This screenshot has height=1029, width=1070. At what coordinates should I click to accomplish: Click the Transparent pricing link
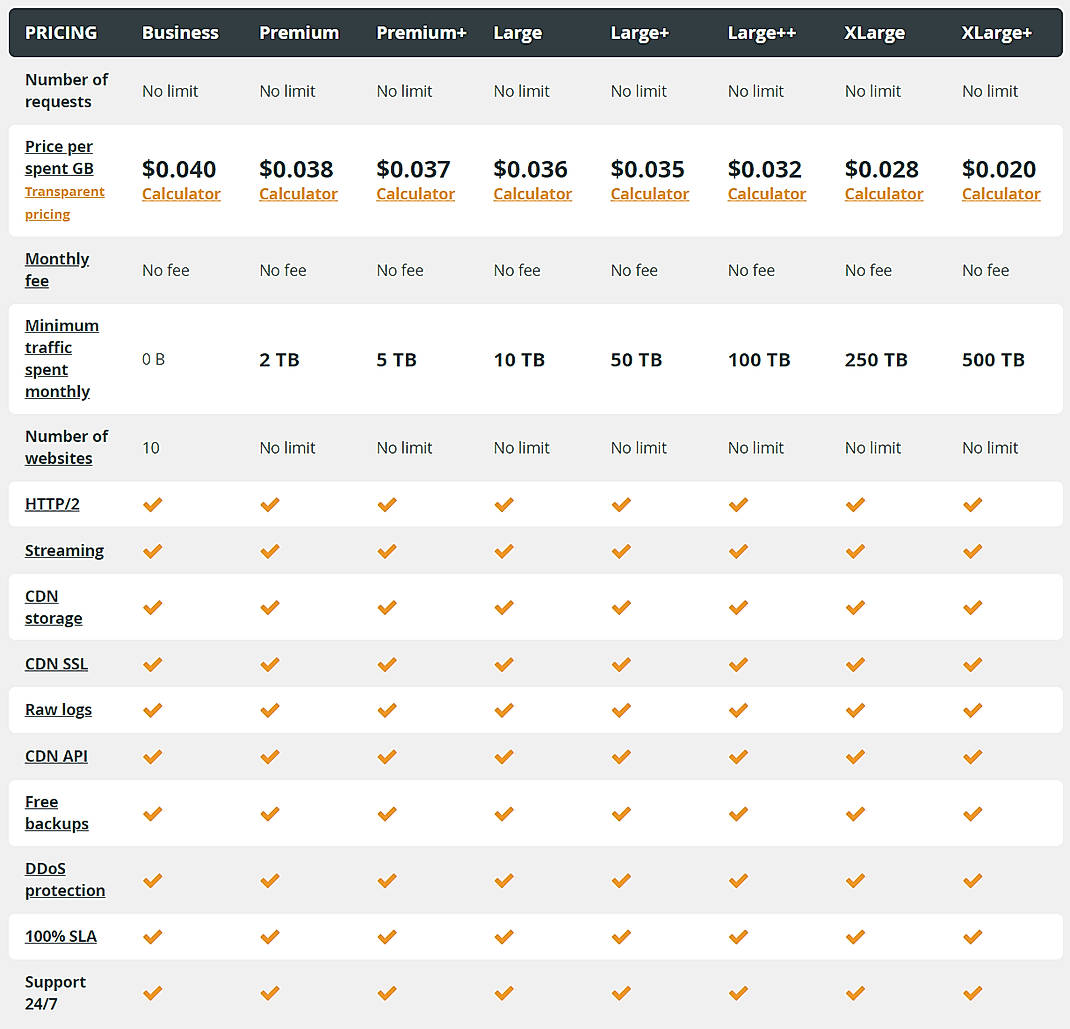pos(65,203)
